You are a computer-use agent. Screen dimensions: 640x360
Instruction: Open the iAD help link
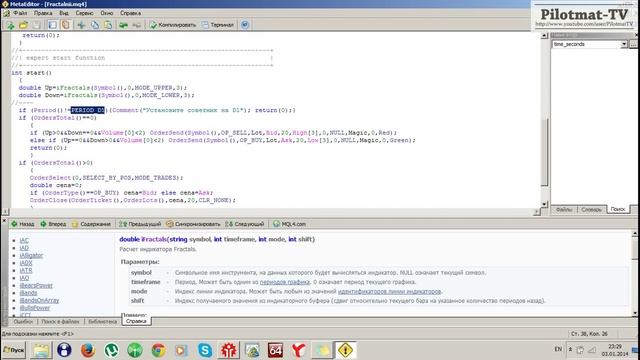click(x=24, y=248)
